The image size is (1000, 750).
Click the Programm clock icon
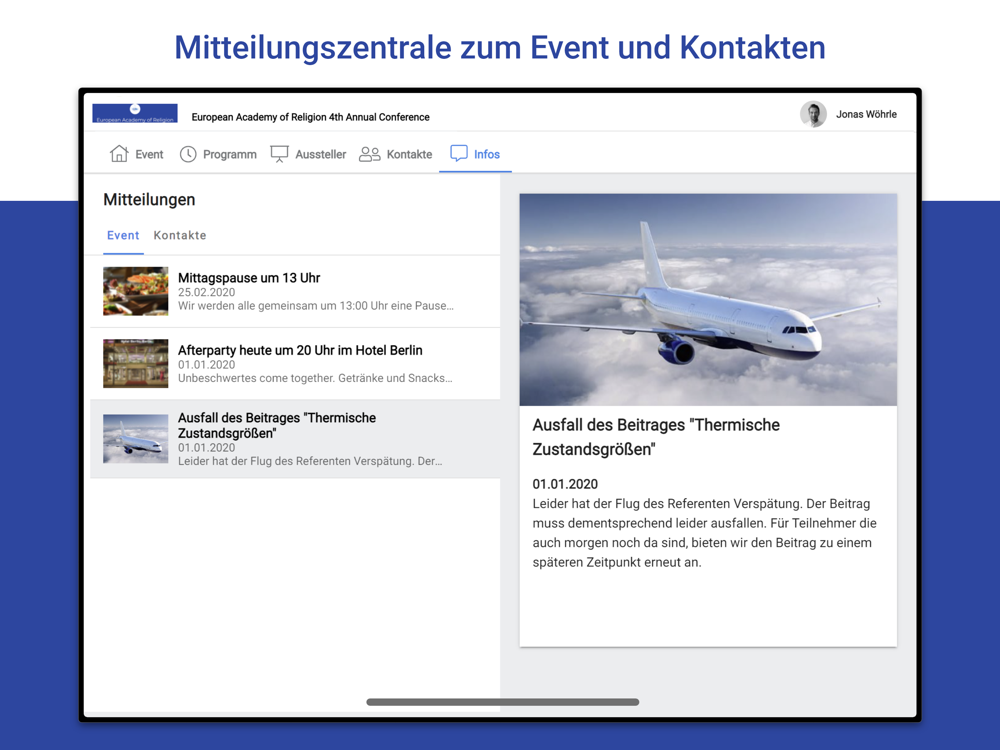coord(188,154)
